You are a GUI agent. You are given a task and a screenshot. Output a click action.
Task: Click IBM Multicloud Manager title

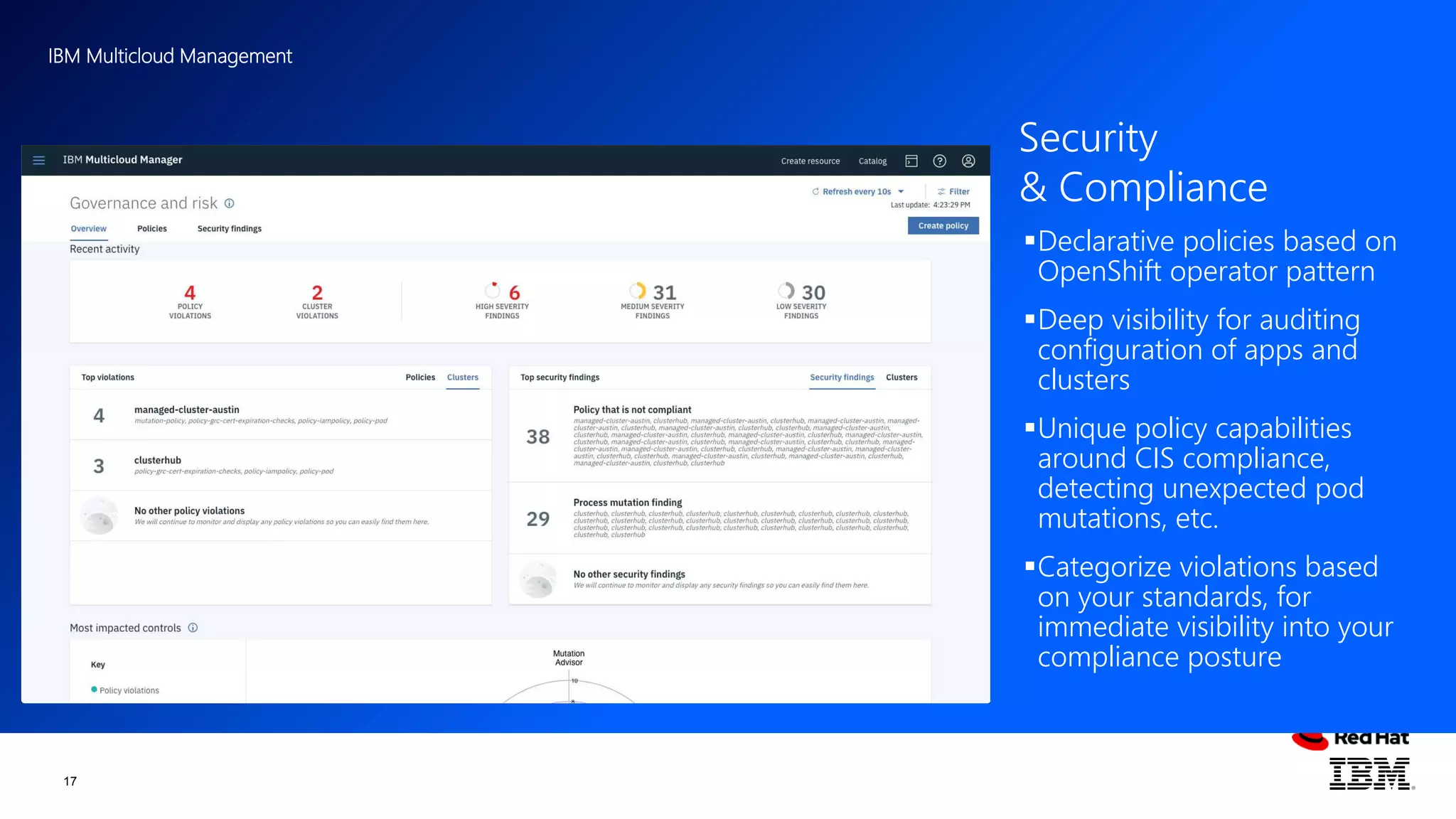pyautogui.click(x=122, y=160)
